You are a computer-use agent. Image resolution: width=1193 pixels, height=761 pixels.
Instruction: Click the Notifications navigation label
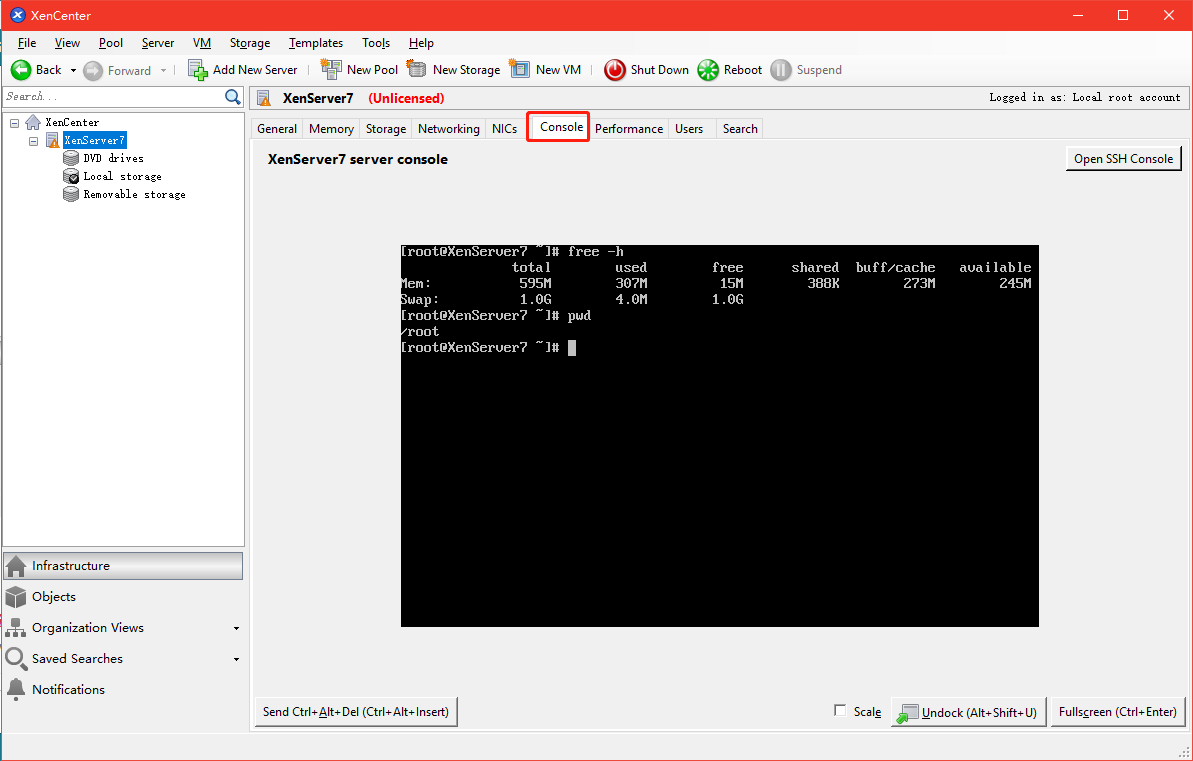coord(68,689)
